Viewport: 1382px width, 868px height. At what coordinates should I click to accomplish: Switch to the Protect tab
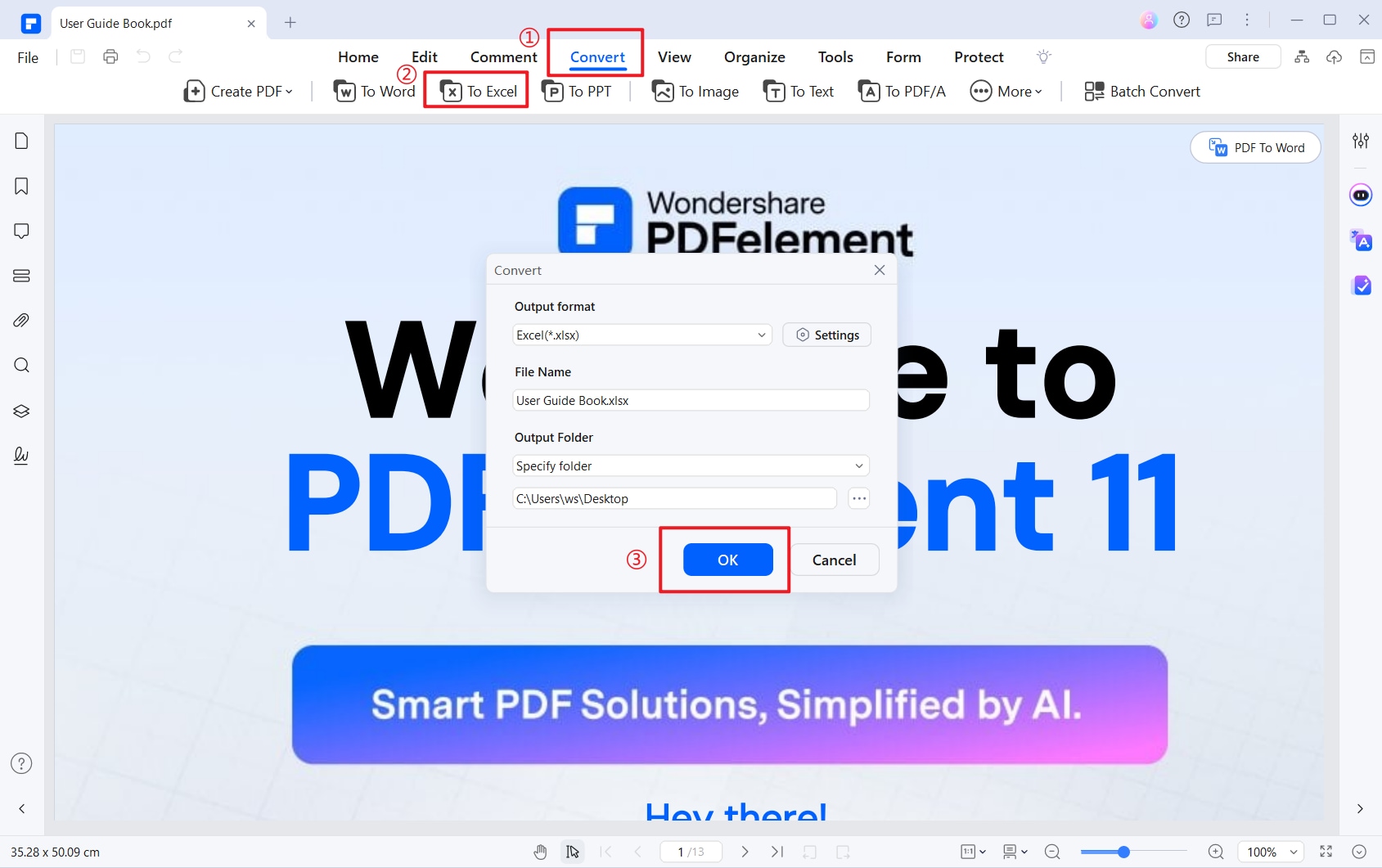(x=979, y=56)
